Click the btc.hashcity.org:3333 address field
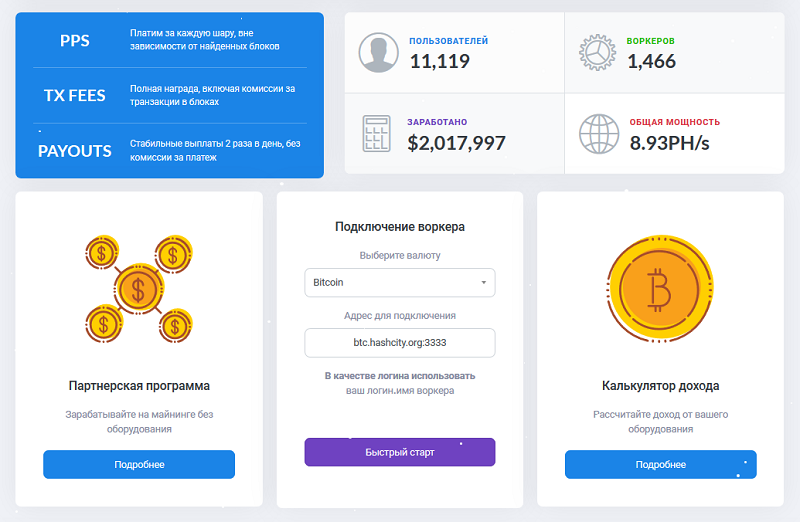 tap(399, 343)
